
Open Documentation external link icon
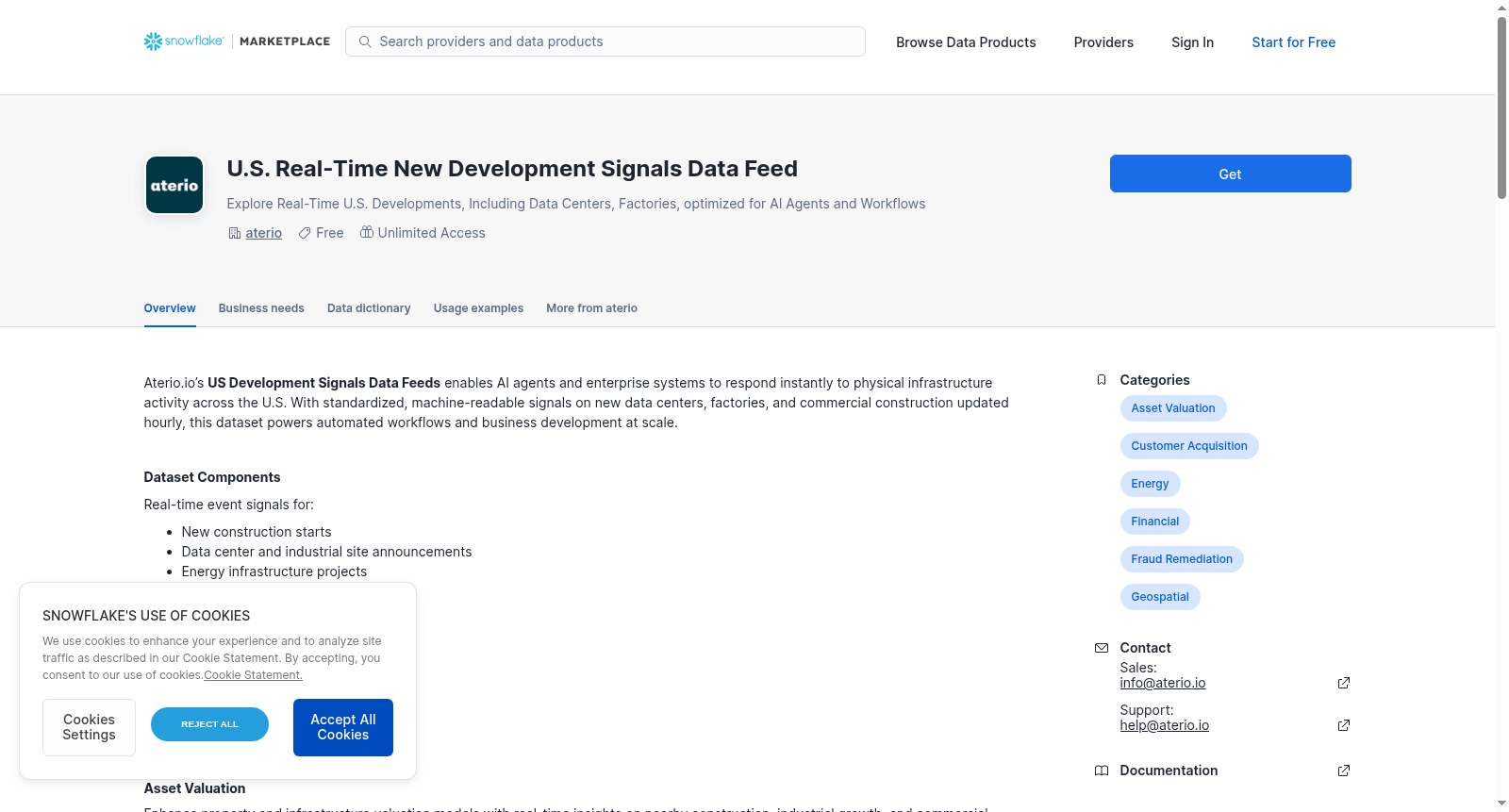click(1344, 771)
